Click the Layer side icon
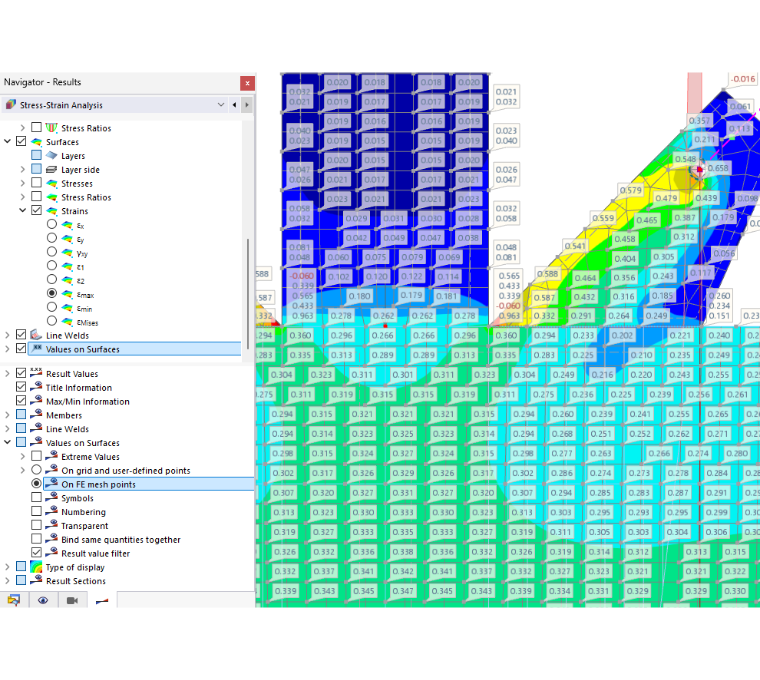Screen dimensions: 760x680 [x=51, y=169]
